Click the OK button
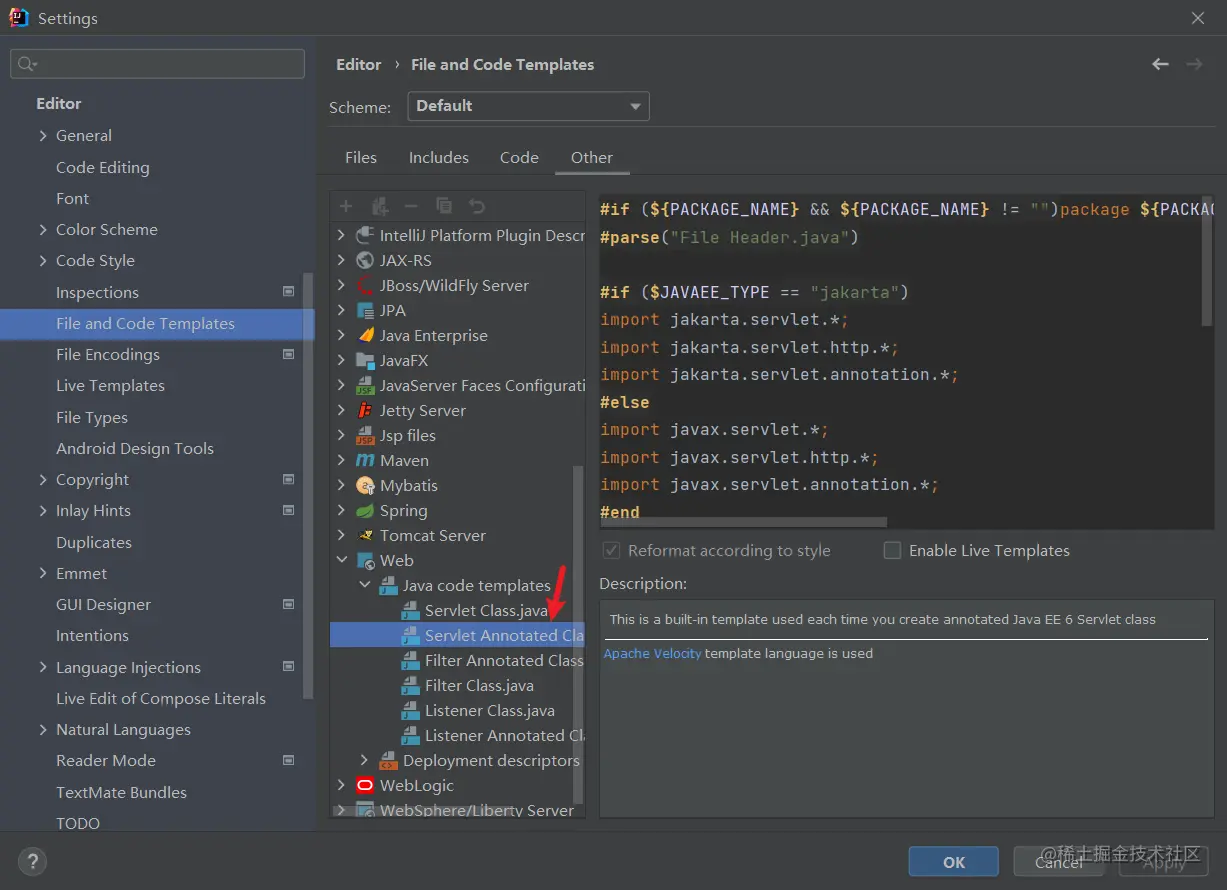The height and width of the screenshot is (890, 1227). [x=954, y=862]
